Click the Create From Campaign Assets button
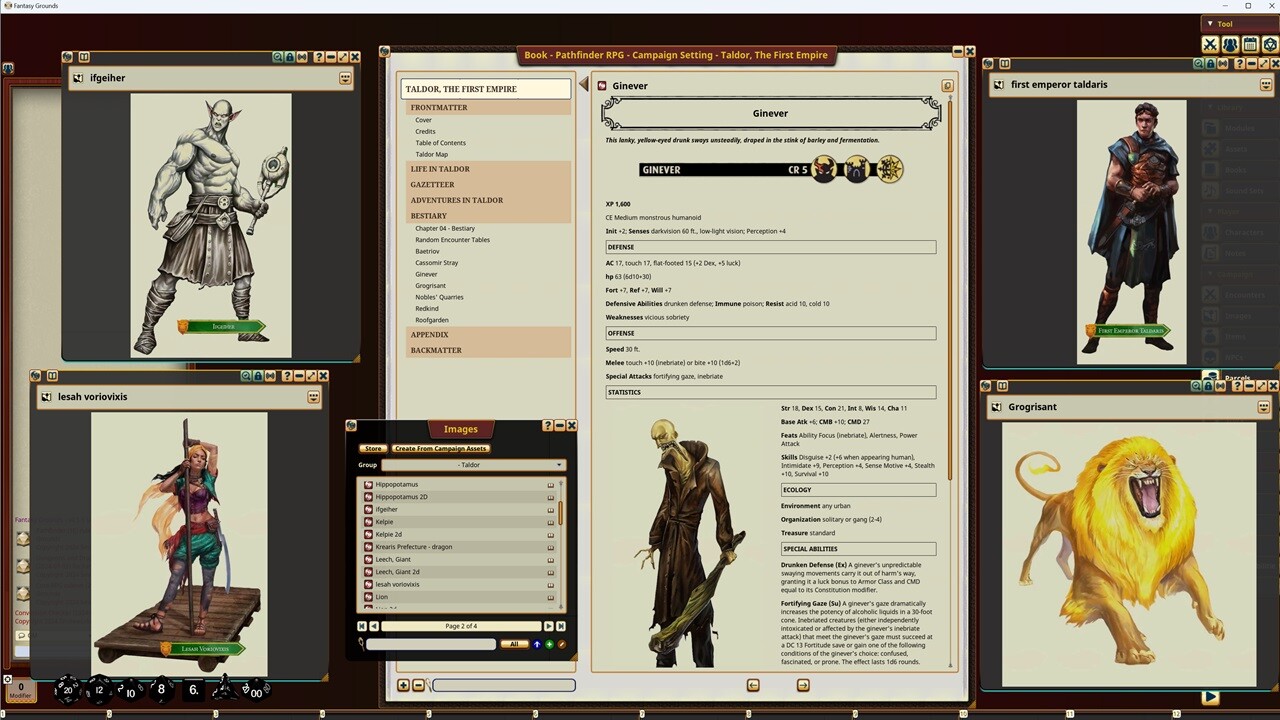Image resolution: width=1280 pixels, height=720 pixels. [x=440, y=448]
